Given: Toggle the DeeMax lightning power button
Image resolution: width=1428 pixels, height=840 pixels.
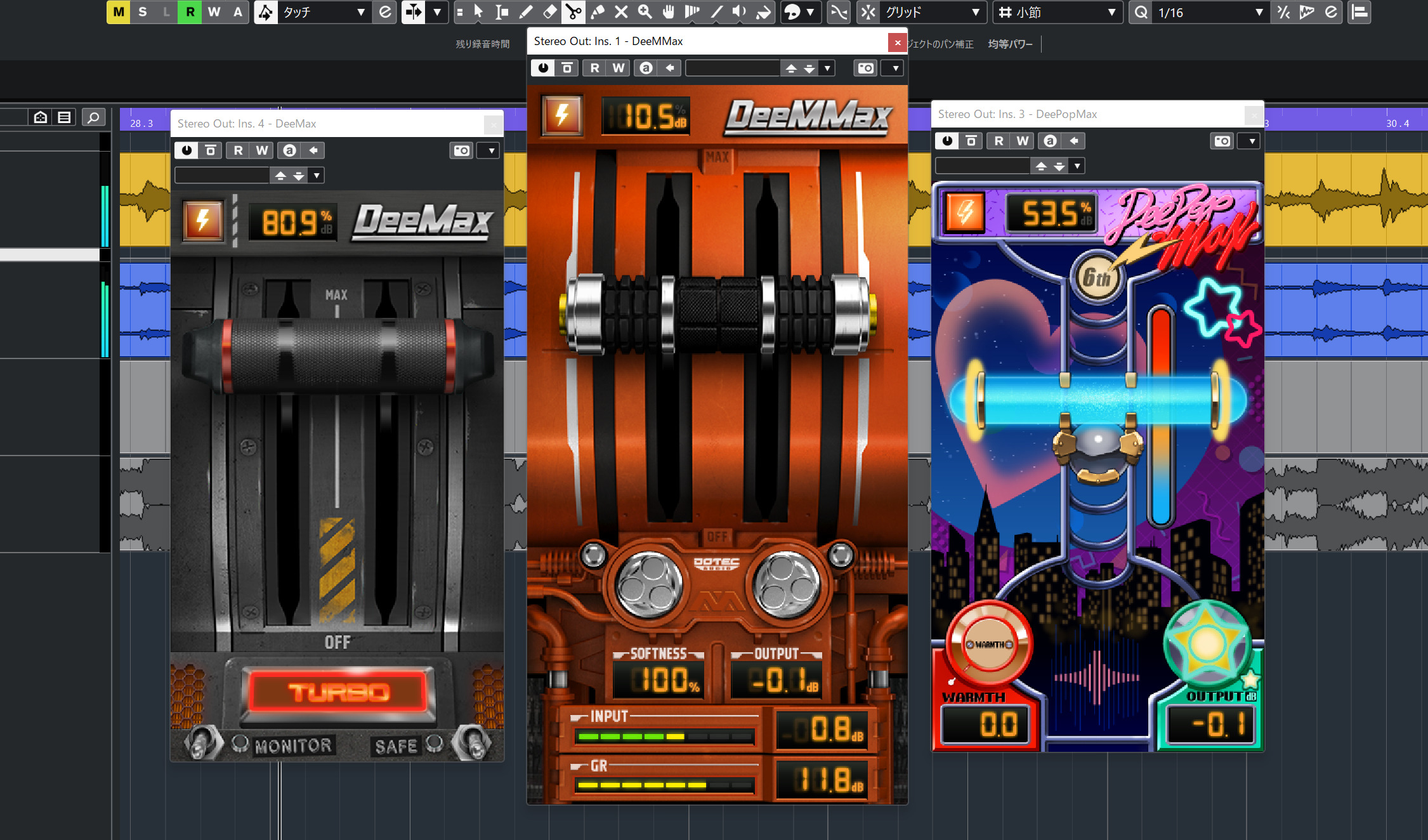Looking at the screenshot, I should (x=203, y=221).
